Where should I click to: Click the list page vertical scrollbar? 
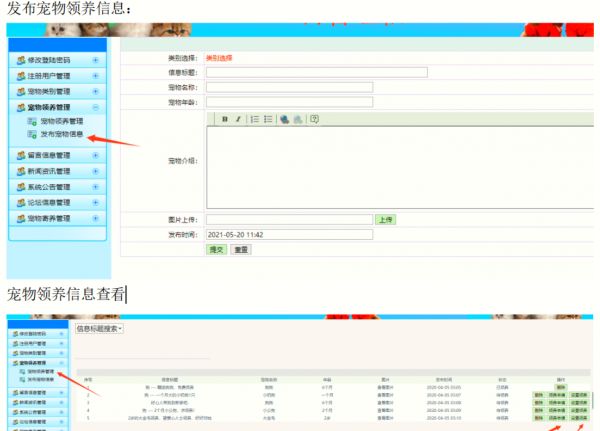coord(592,400)
